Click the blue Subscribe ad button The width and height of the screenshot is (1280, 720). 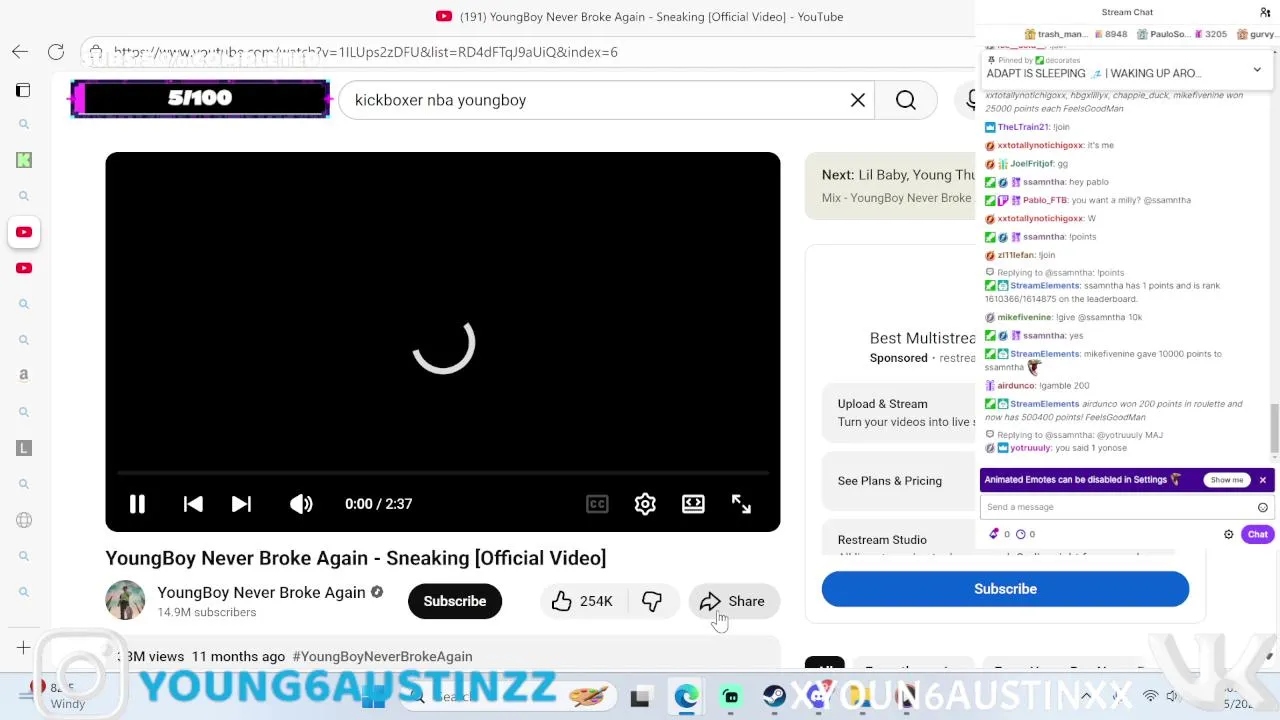[1005, 589]
